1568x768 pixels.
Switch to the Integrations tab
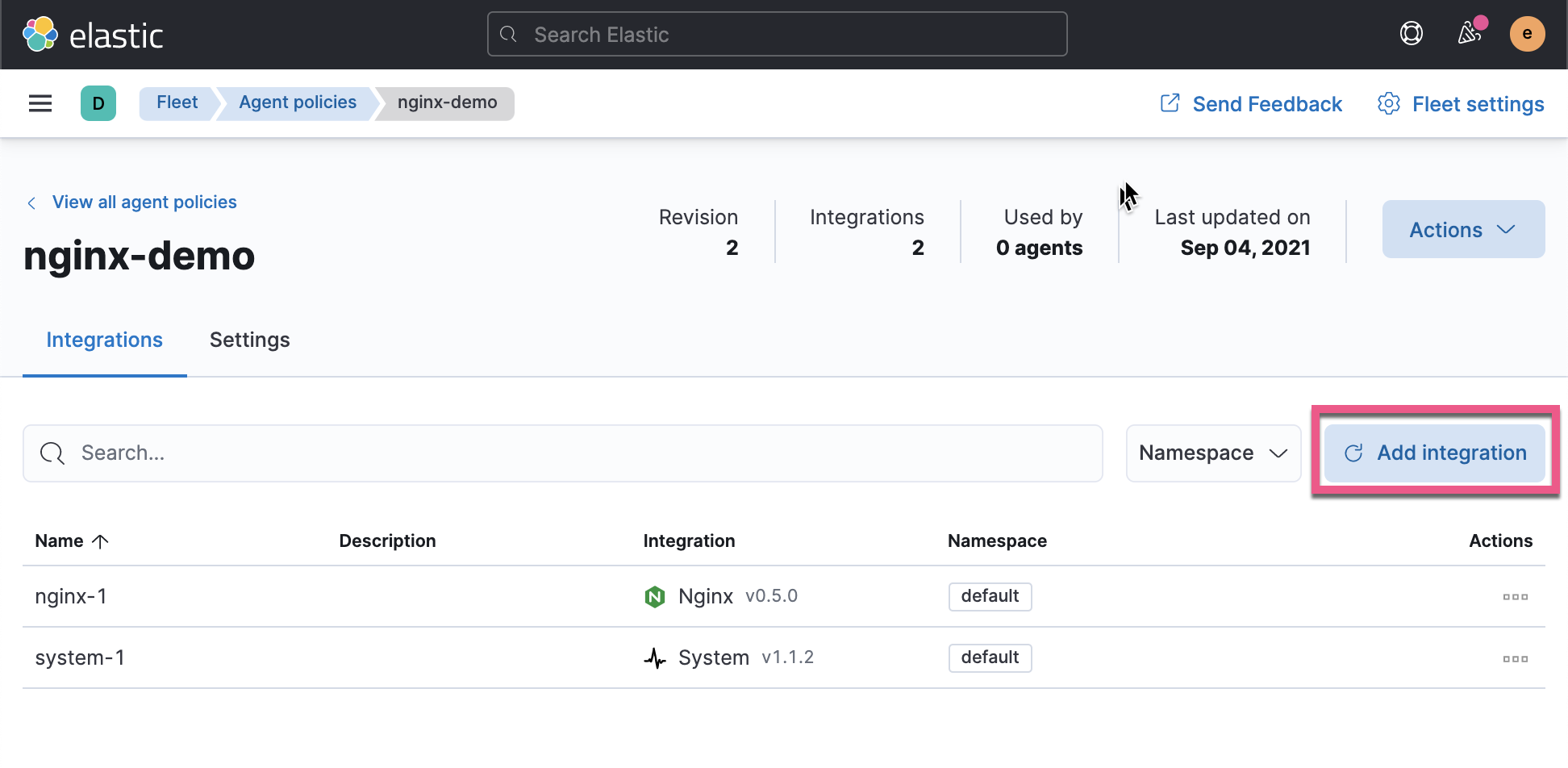click(105, 340)
